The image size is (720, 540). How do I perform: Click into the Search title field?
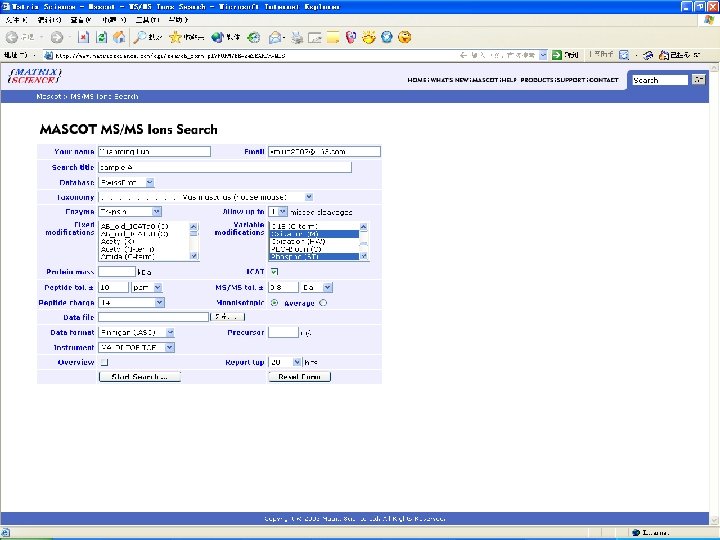coord(225,167)
